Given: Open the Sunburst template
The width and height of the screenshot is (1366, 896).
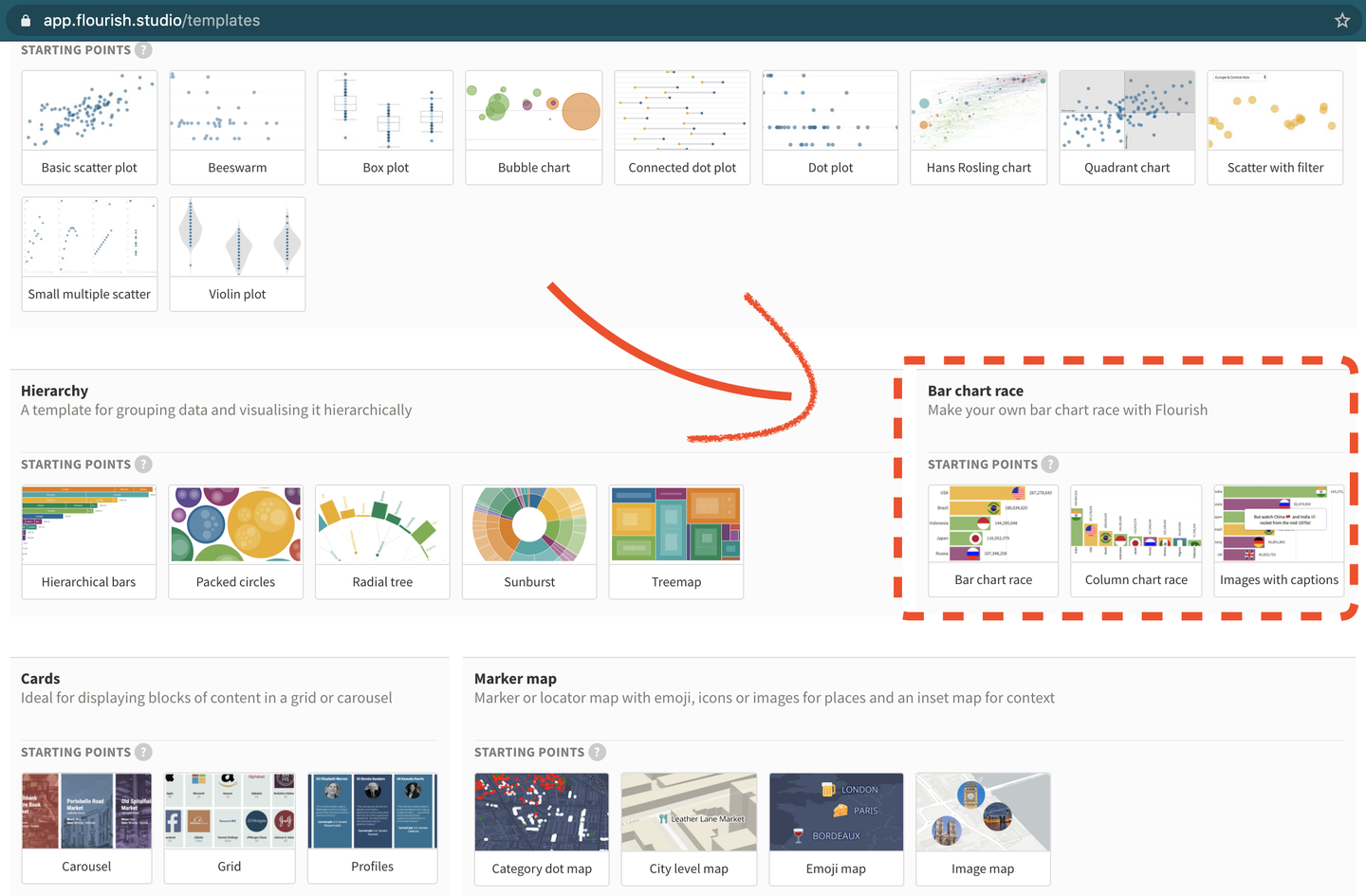Looking at the screenshot, I should (x=529, y=542).
